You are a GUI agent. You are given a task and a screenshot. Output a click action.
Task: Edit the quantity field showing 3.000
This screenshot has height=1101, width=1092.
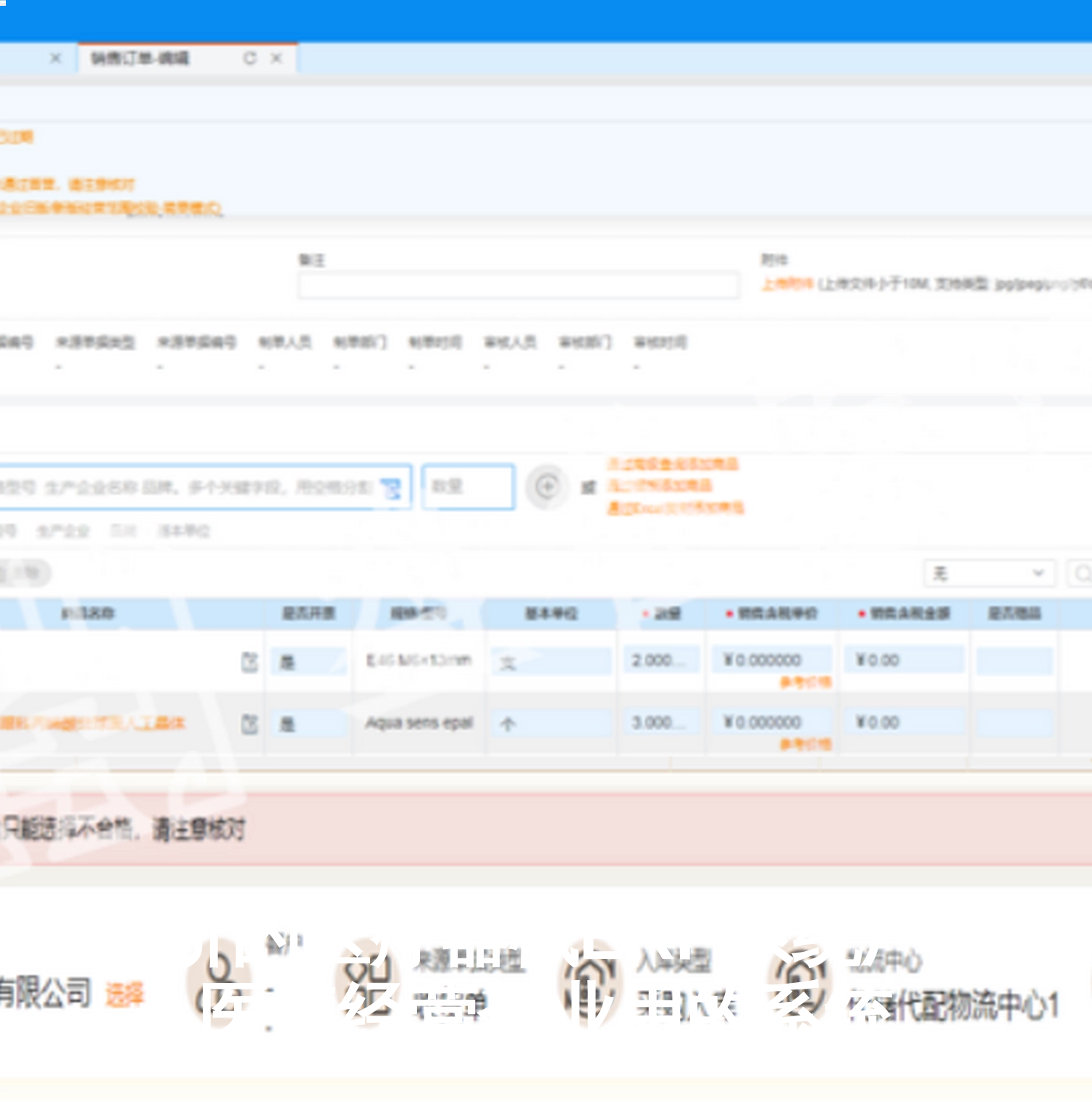(663, 722)
